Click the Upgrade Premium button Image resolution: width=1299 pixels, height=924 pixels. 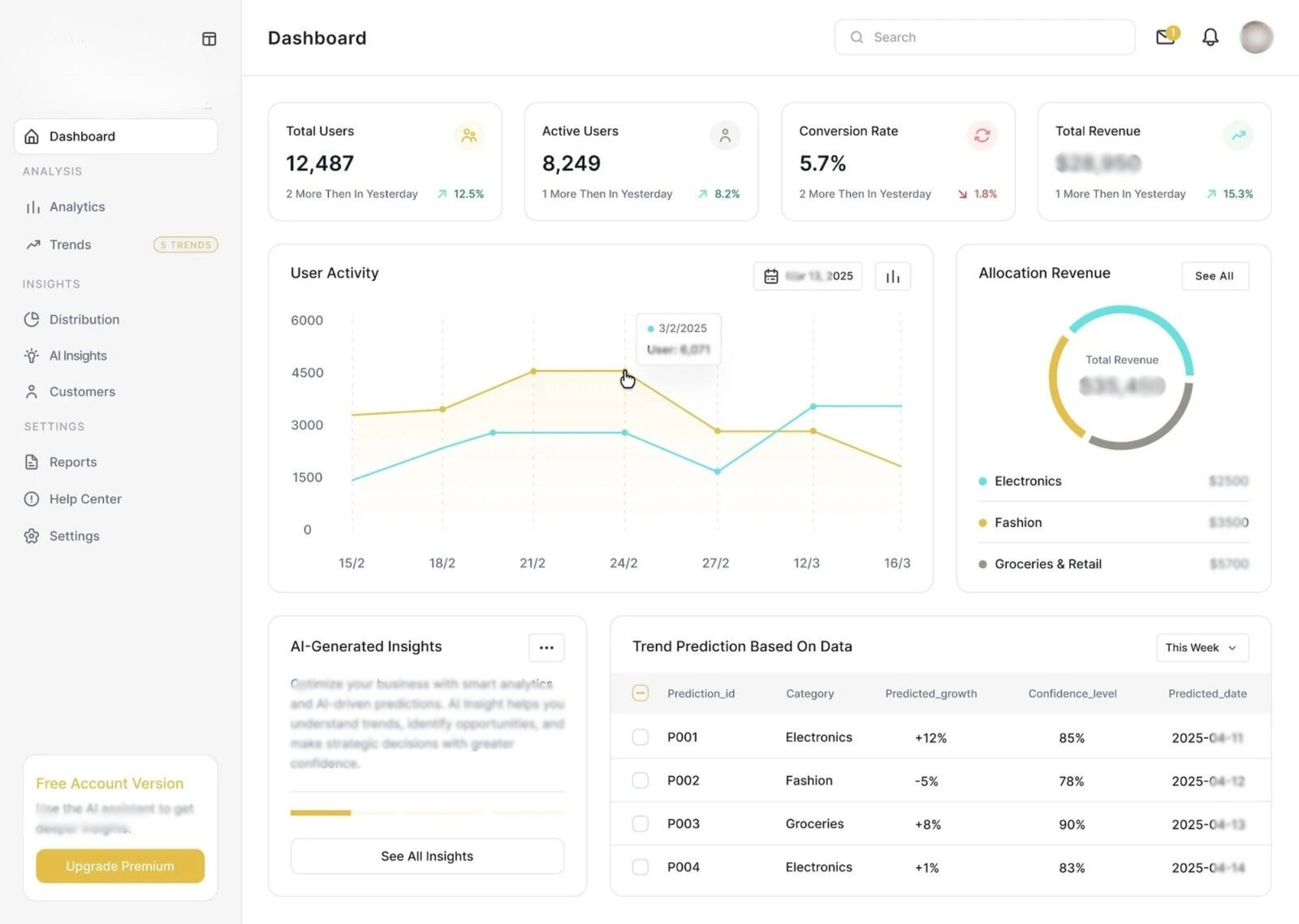[120, 866]
